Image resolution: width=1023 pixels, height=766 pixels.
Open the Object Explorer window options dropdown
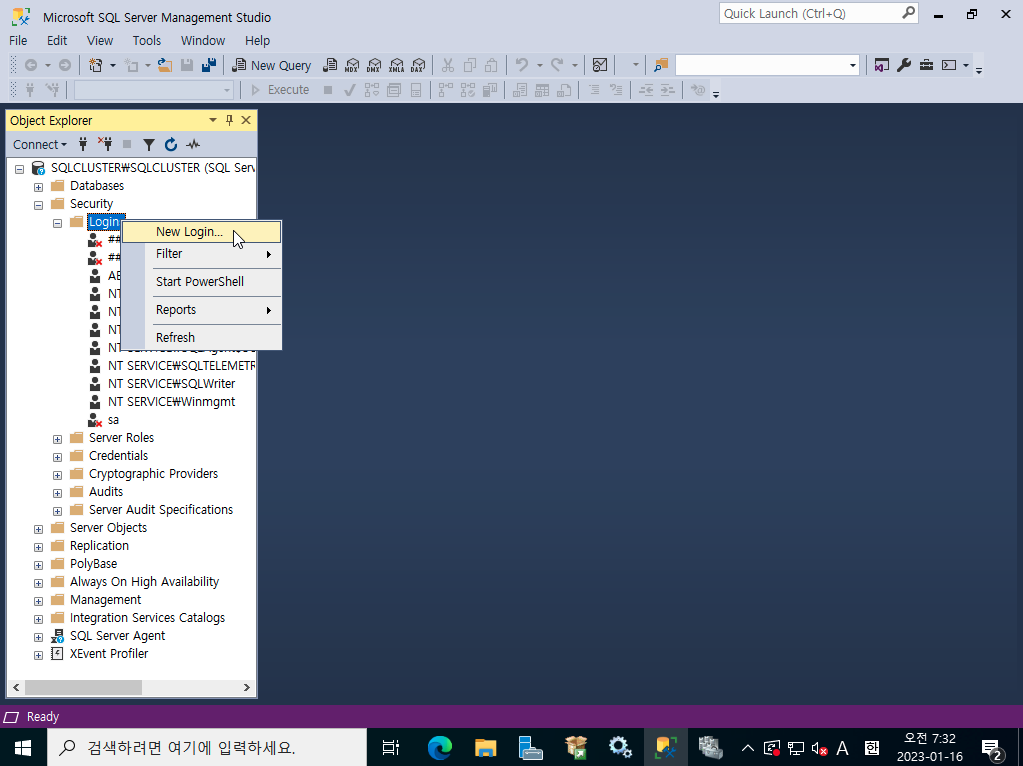click(213, 120)
